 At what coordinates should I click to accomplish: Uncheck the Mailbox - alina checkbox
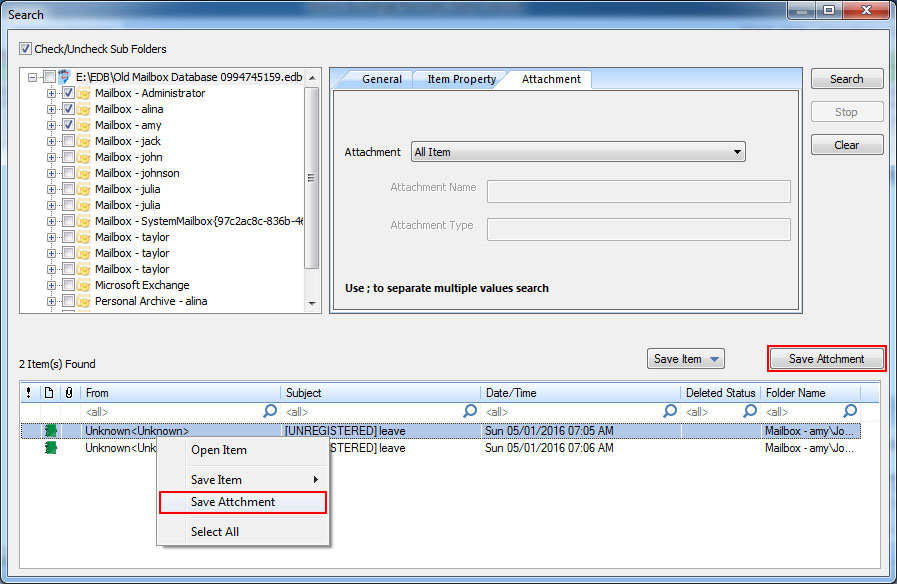tap(68, 109)
